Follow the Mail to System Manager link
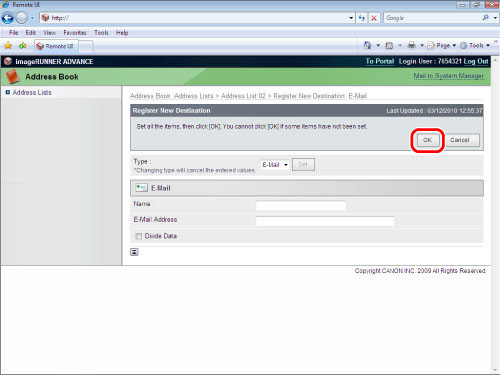 click(448, 76)
